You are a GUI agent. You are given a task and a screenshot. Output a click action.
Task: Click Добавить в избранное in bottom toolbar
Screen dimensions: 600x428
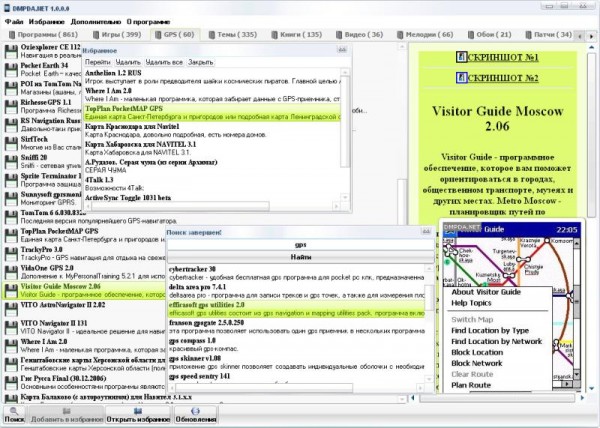(x=67, y=415)
